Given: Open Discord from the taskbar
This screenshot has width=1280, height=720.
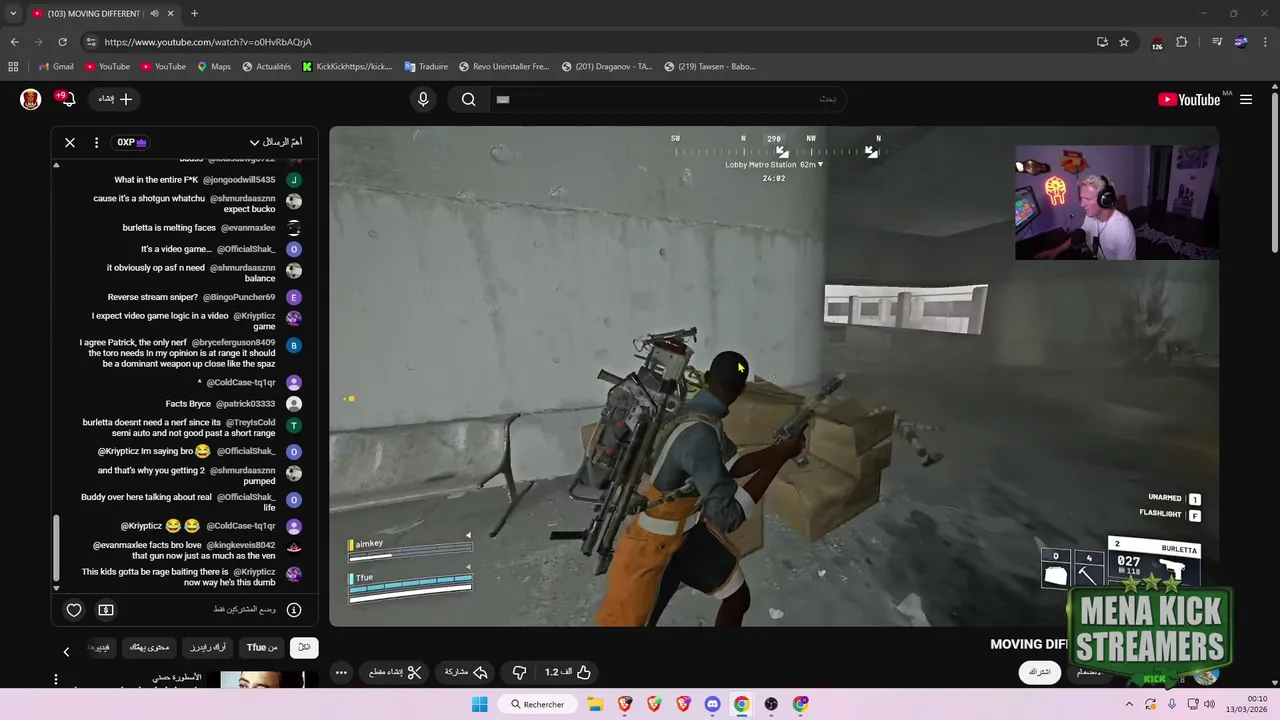Looking at the screenshot, I should [712, 704].
